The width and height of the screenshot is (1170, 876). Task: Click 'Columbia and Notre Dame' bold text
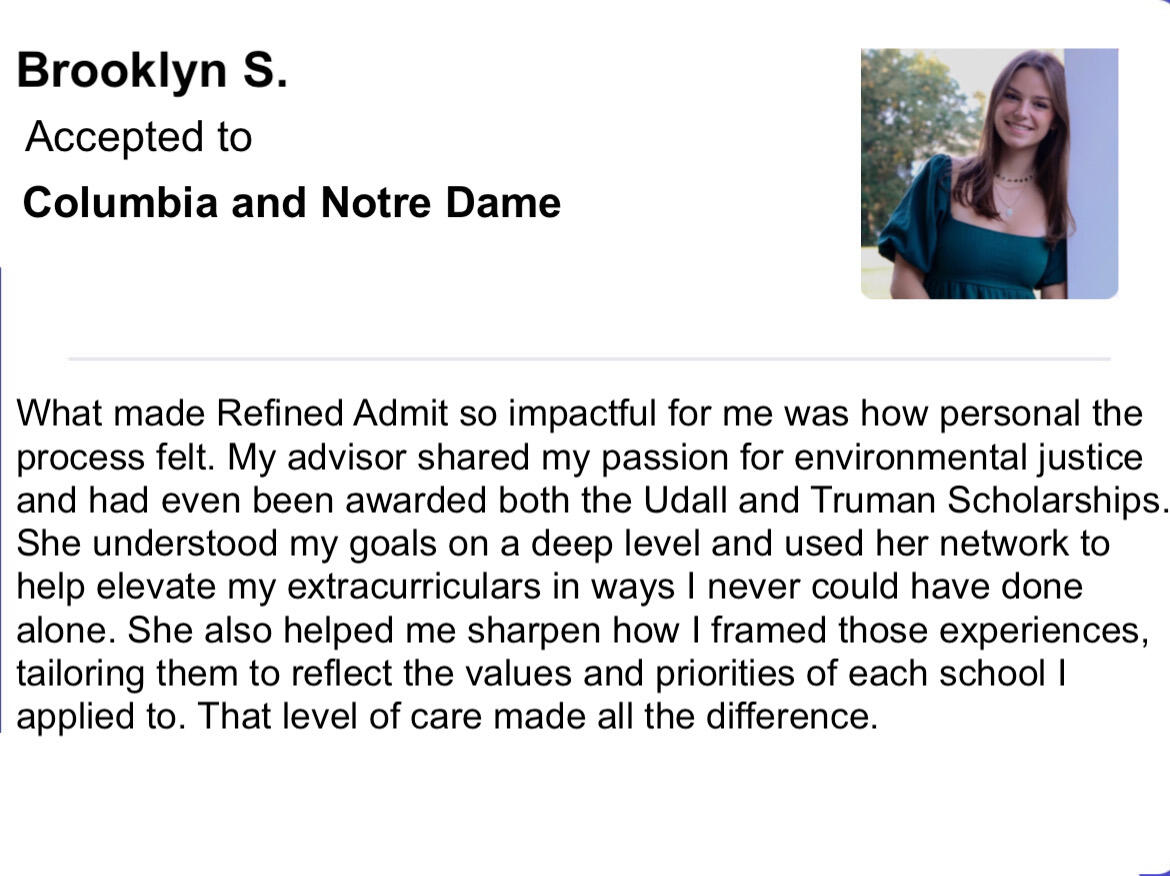click(x=291, y=203)
